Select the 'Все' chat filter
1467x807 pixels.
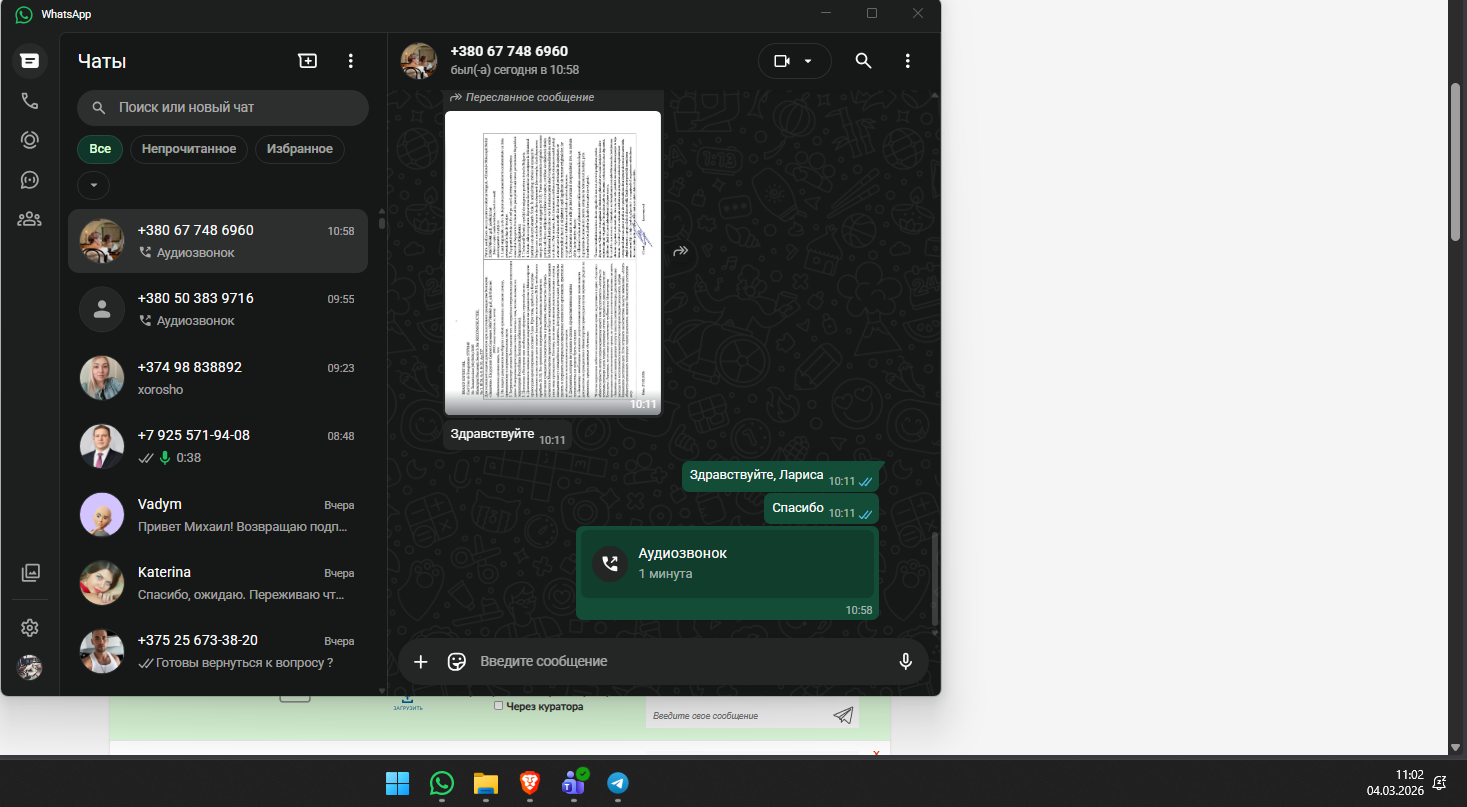(x=100, y=149)
